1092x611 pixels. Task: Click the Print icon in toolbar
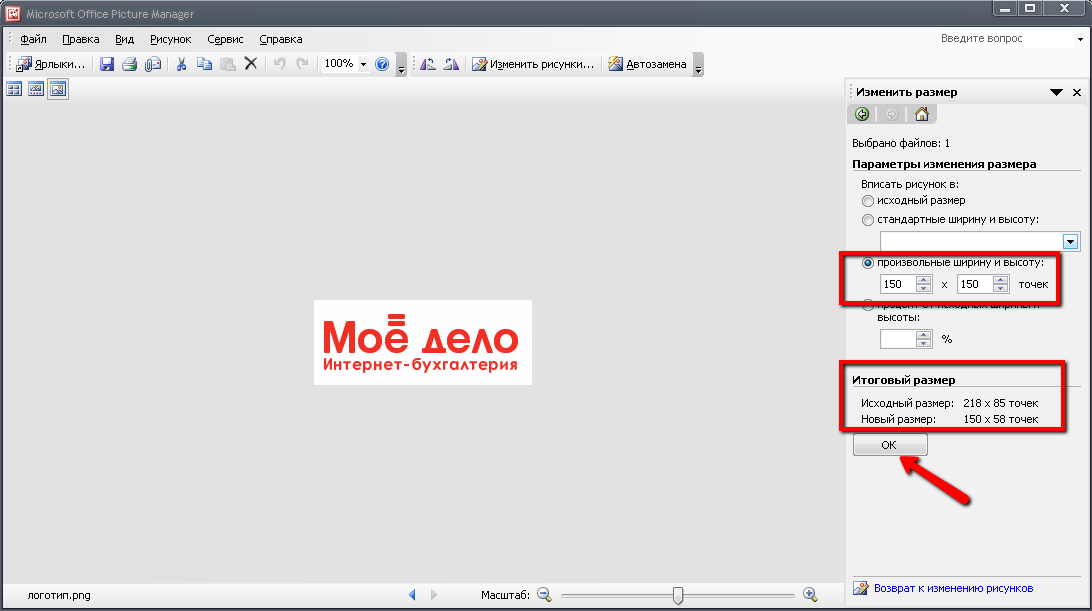[129, 64]
